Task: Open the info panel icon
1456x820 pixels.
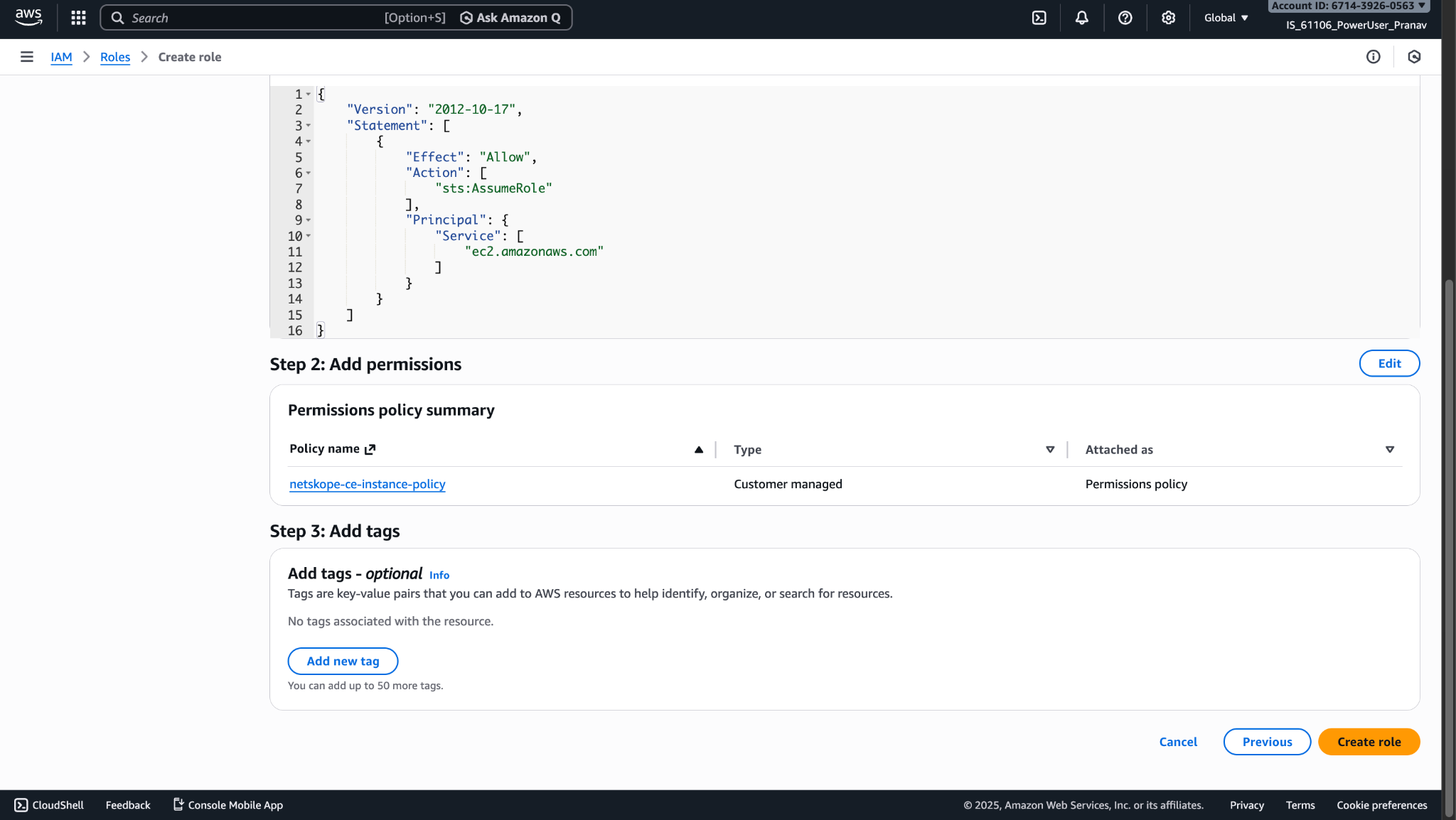Action: (1373, 57)
